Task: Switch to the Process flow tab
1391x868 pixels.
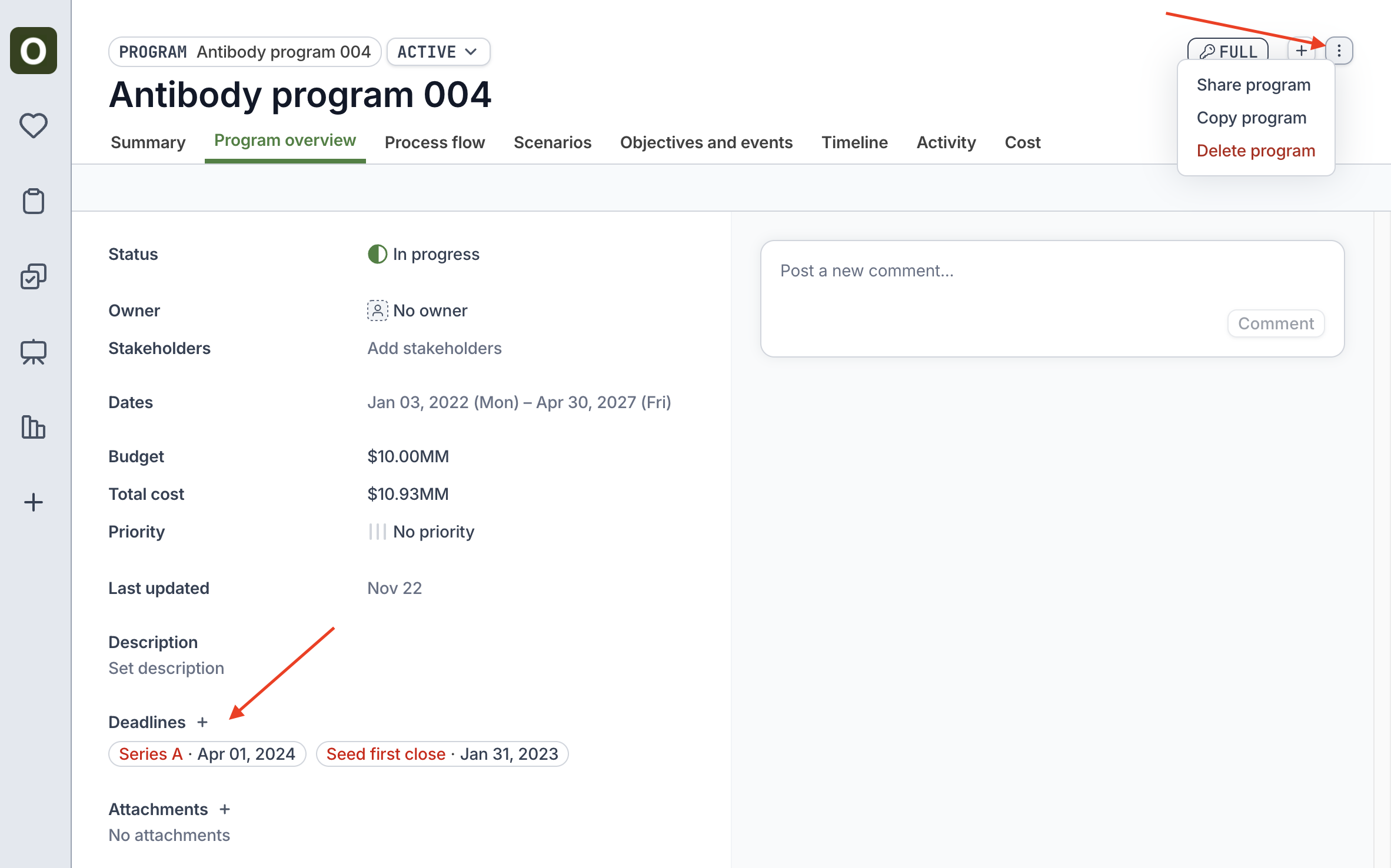Action: 434,142
